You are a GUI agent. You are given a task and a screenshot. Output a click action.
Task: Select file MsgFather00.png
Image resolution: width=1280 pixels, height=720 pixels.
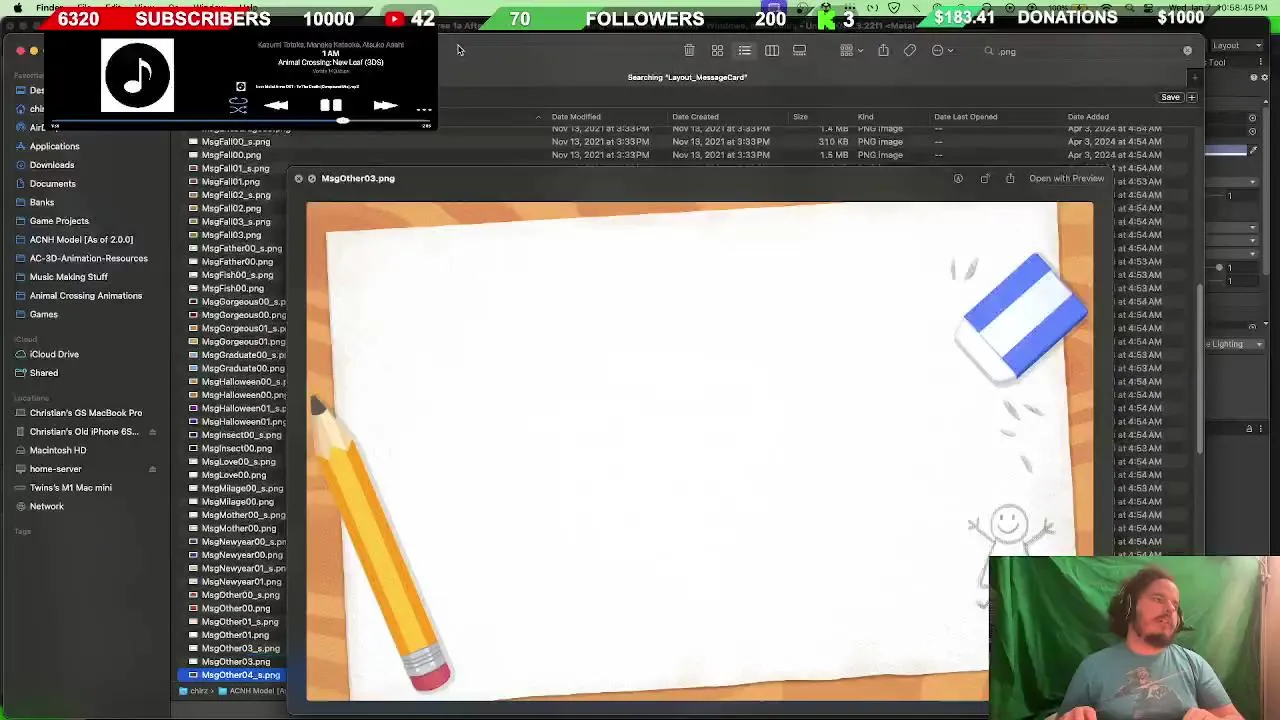click(236, 262)
